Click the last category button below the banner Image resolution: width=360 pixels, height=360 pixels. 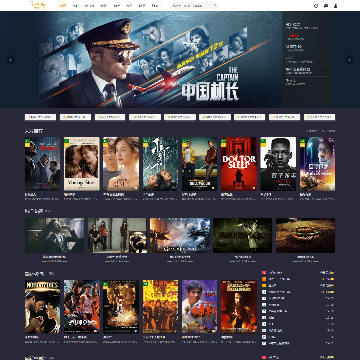point(319,117)
